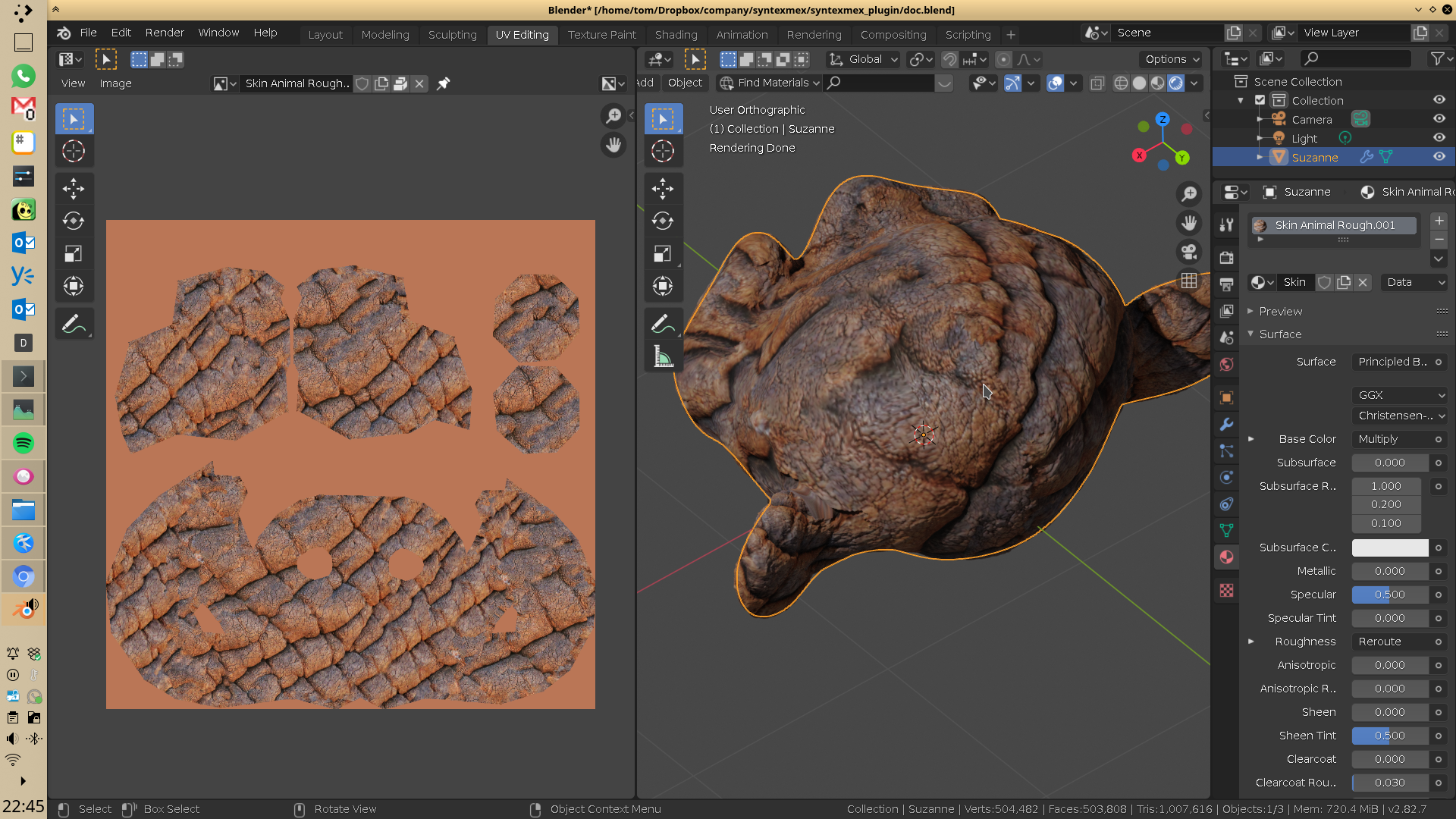The height and width of the screenshot is (819, 1456).
Task: Open Spotify from the dock
Action: click(x=23, y=443)
